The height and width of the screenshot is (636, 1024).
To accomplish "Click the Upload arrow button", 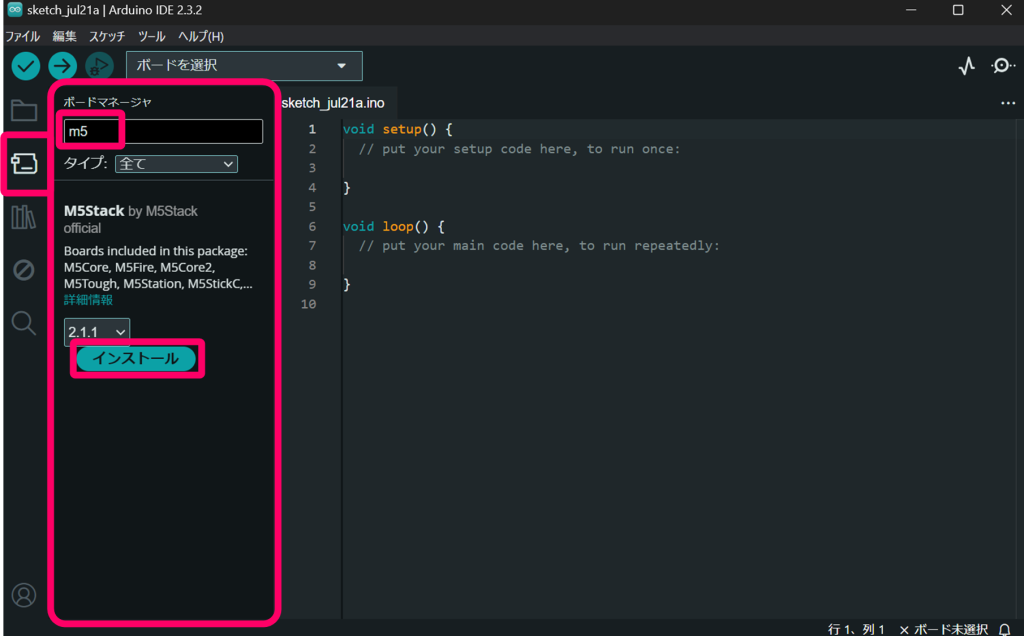I will tap(63, 66).
